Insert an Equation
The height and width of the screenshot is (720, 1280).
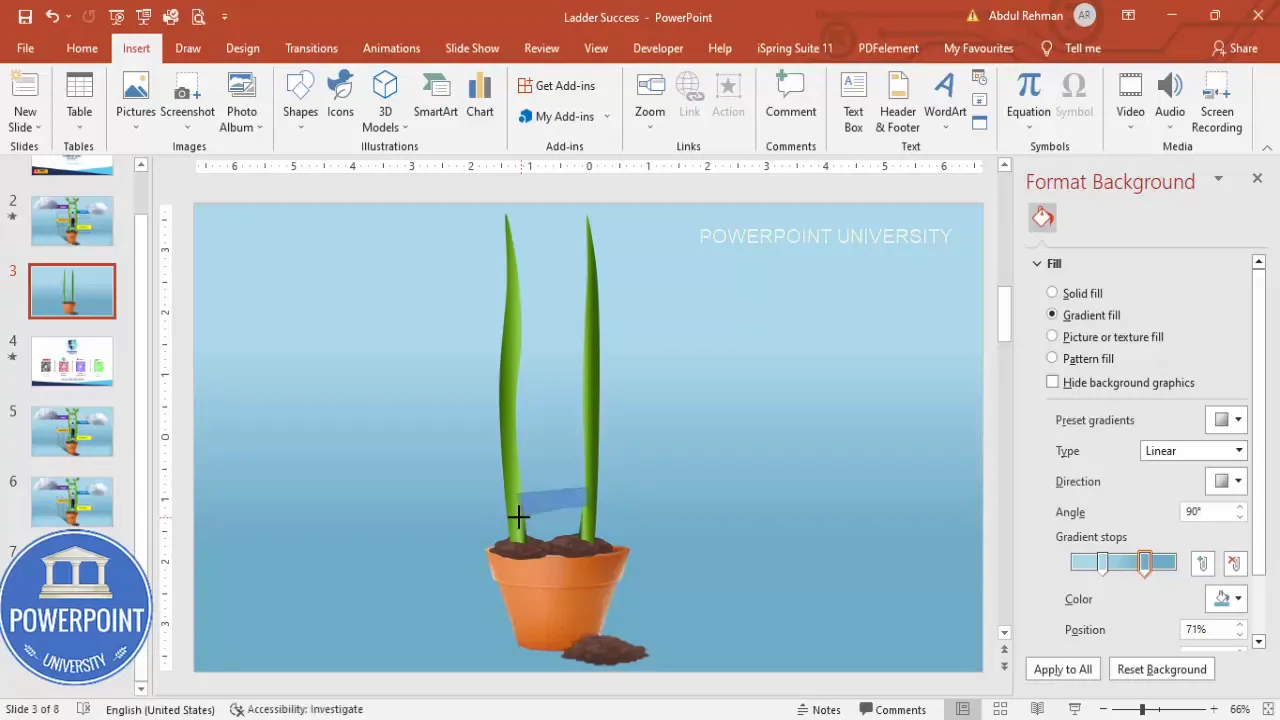(x=1028, y=103)
